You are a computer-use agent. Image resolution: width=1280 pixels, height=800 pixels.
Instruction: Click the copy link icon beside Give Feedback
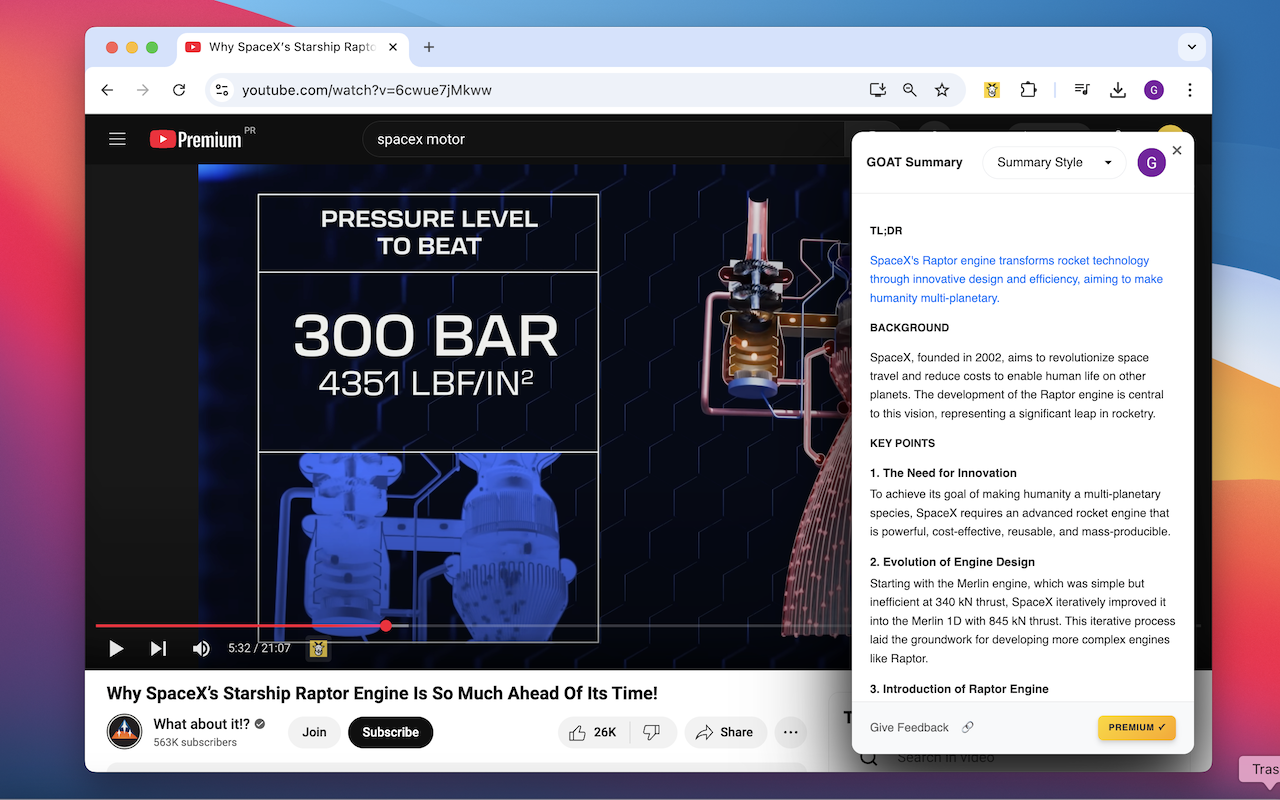tap(968, 727)
